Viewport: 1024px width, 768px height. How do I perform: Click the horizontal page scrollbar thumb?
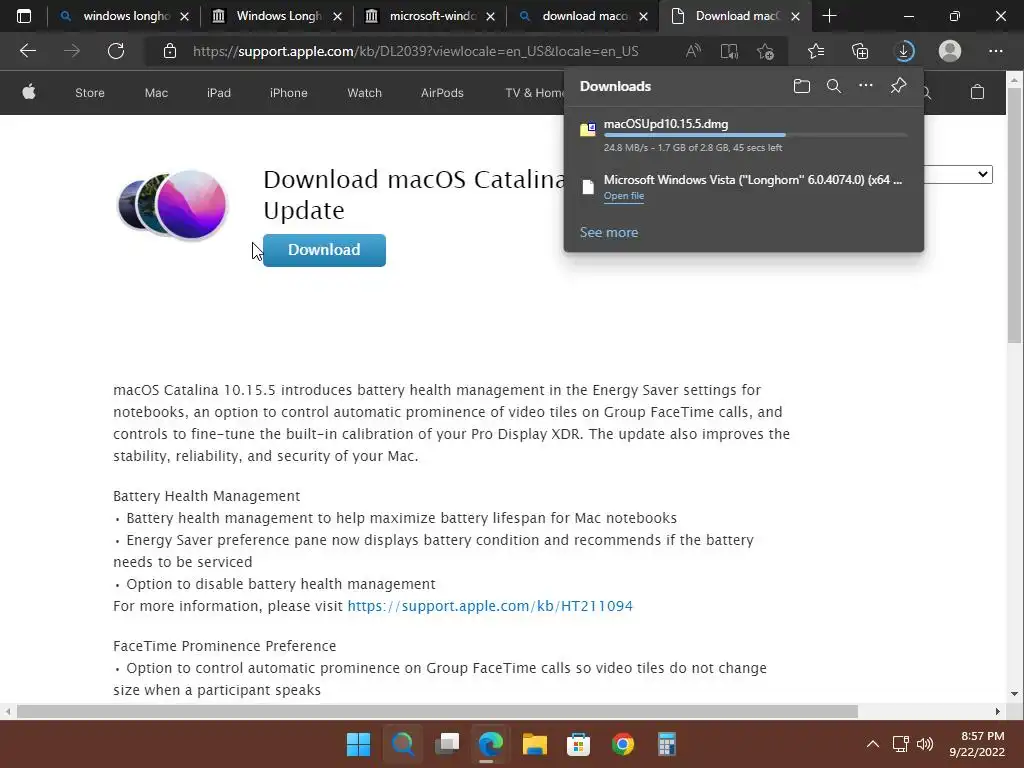click(437, 711)
